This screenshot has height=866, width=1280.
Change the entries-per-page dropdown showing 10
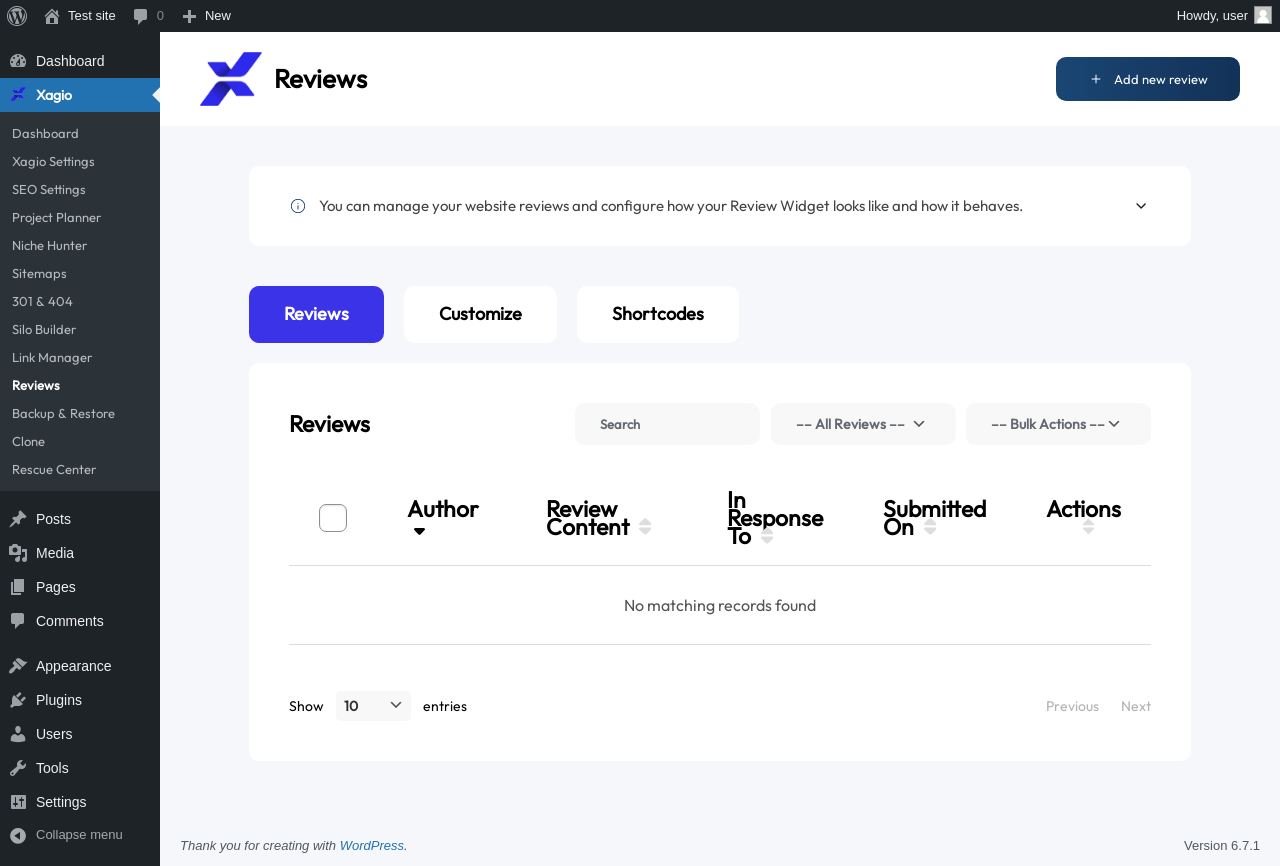click(x=373, y=706)
